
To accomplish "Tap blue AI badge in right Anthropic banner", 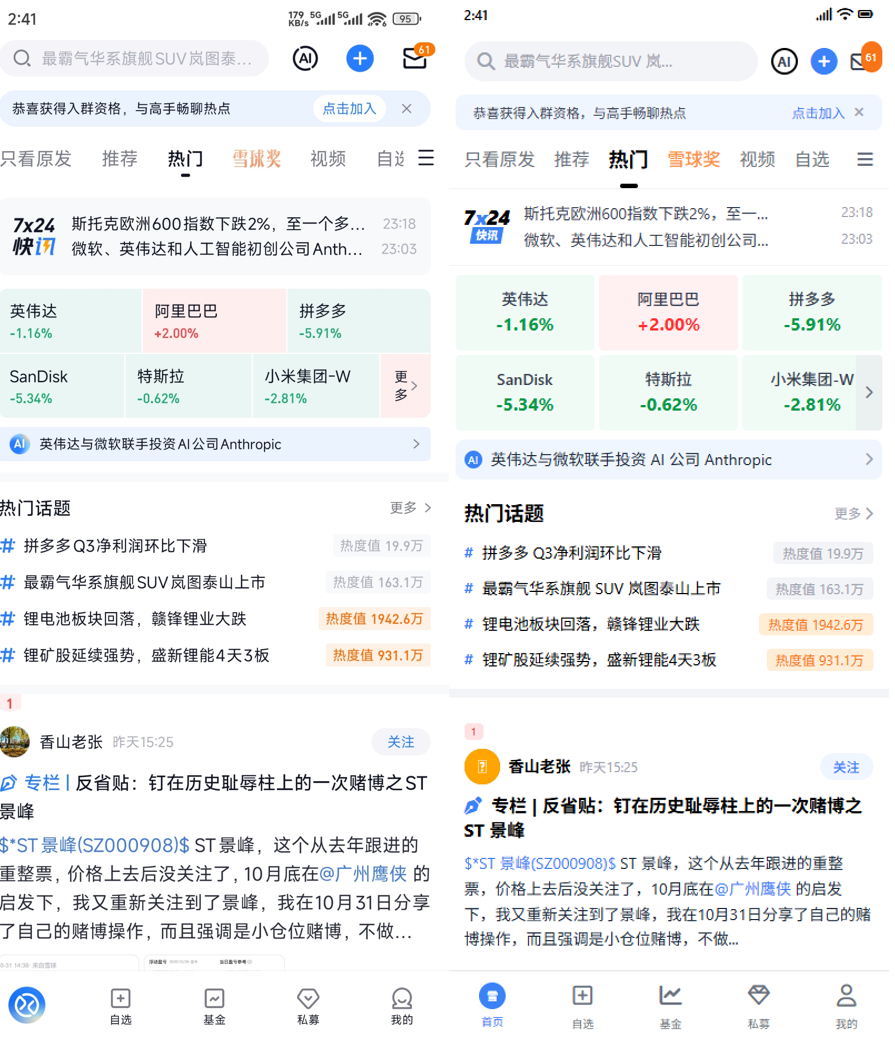I will click(473, 460).
